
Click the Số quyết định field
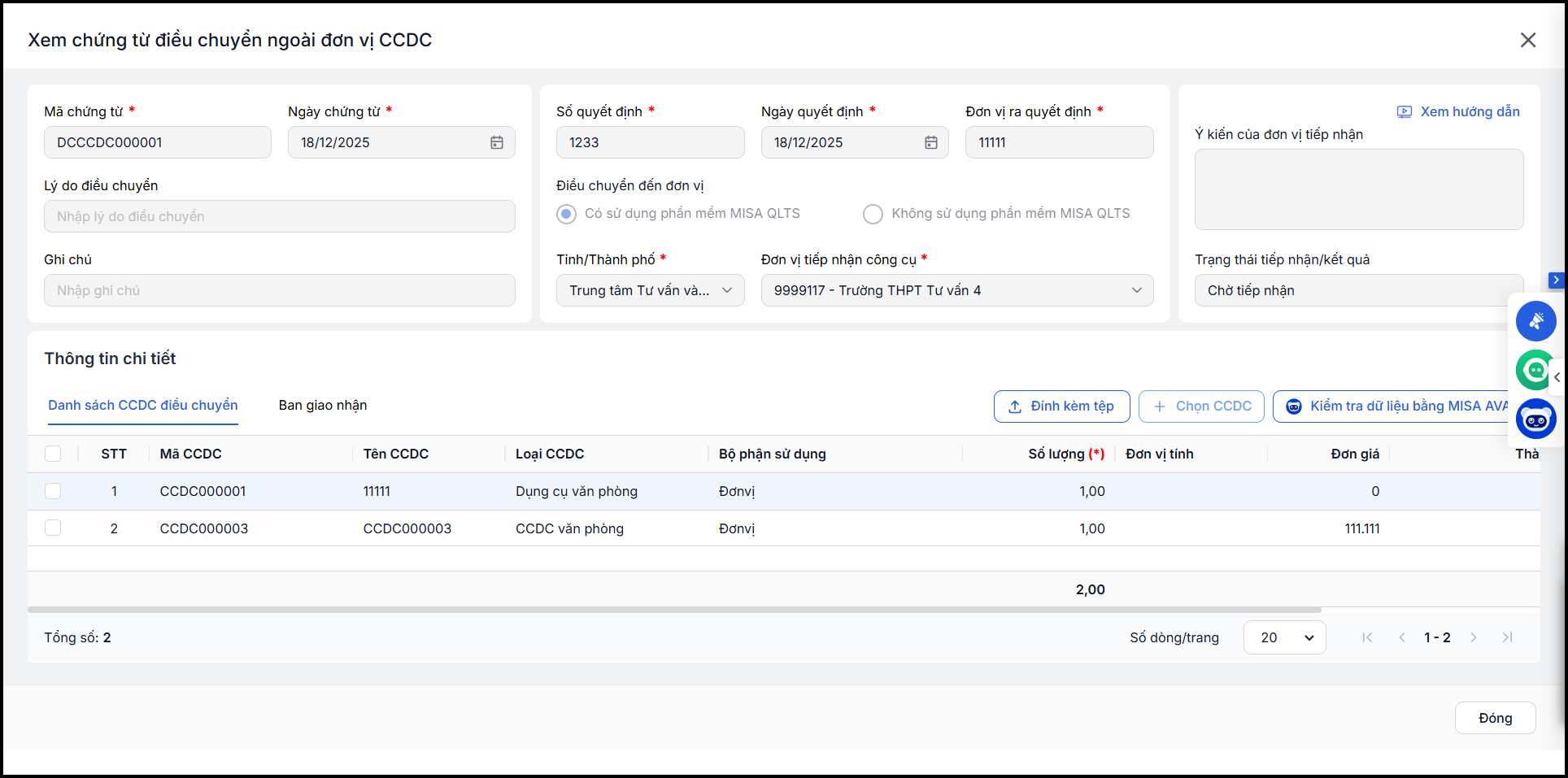pos(651,142)
